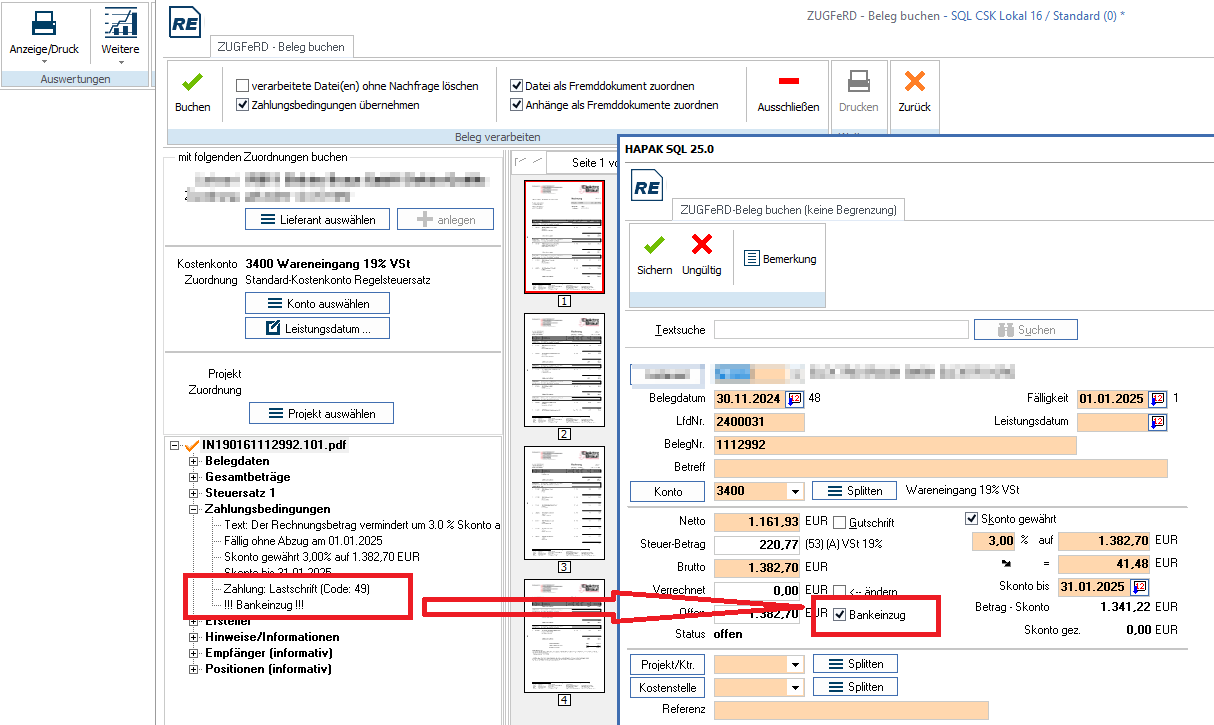The image size is (1214, 725).
Task: Open calendar picker next to Belegdatum
Action: coord(795,398)
